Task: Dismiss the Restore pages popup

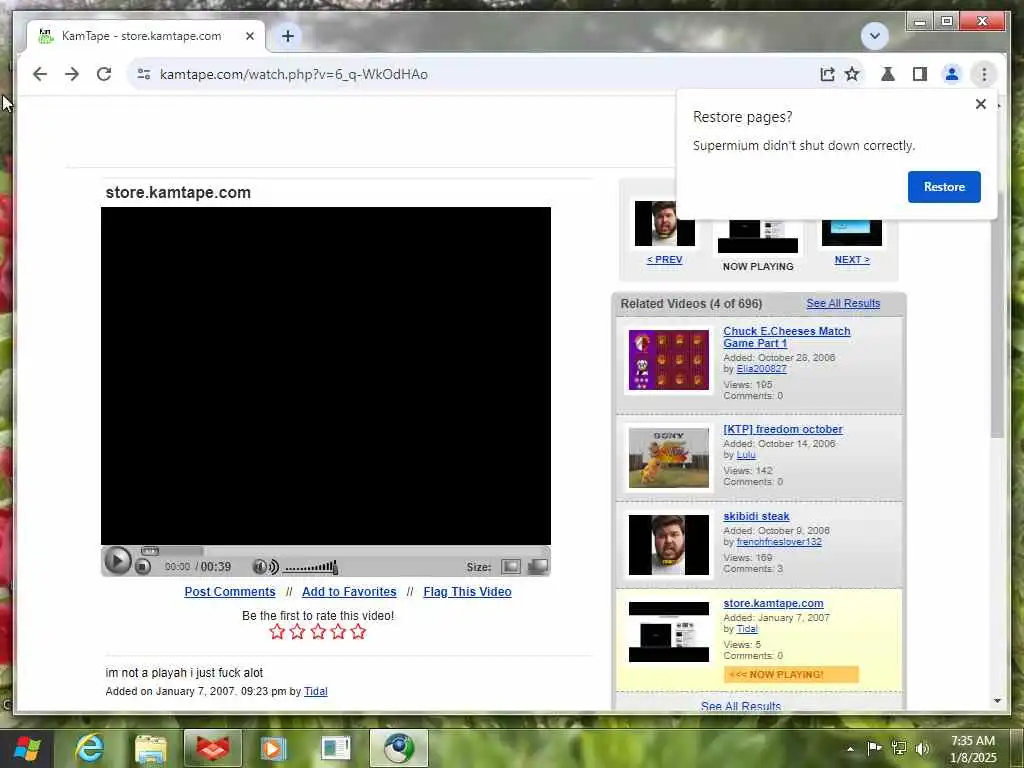Action: [980, 104]
